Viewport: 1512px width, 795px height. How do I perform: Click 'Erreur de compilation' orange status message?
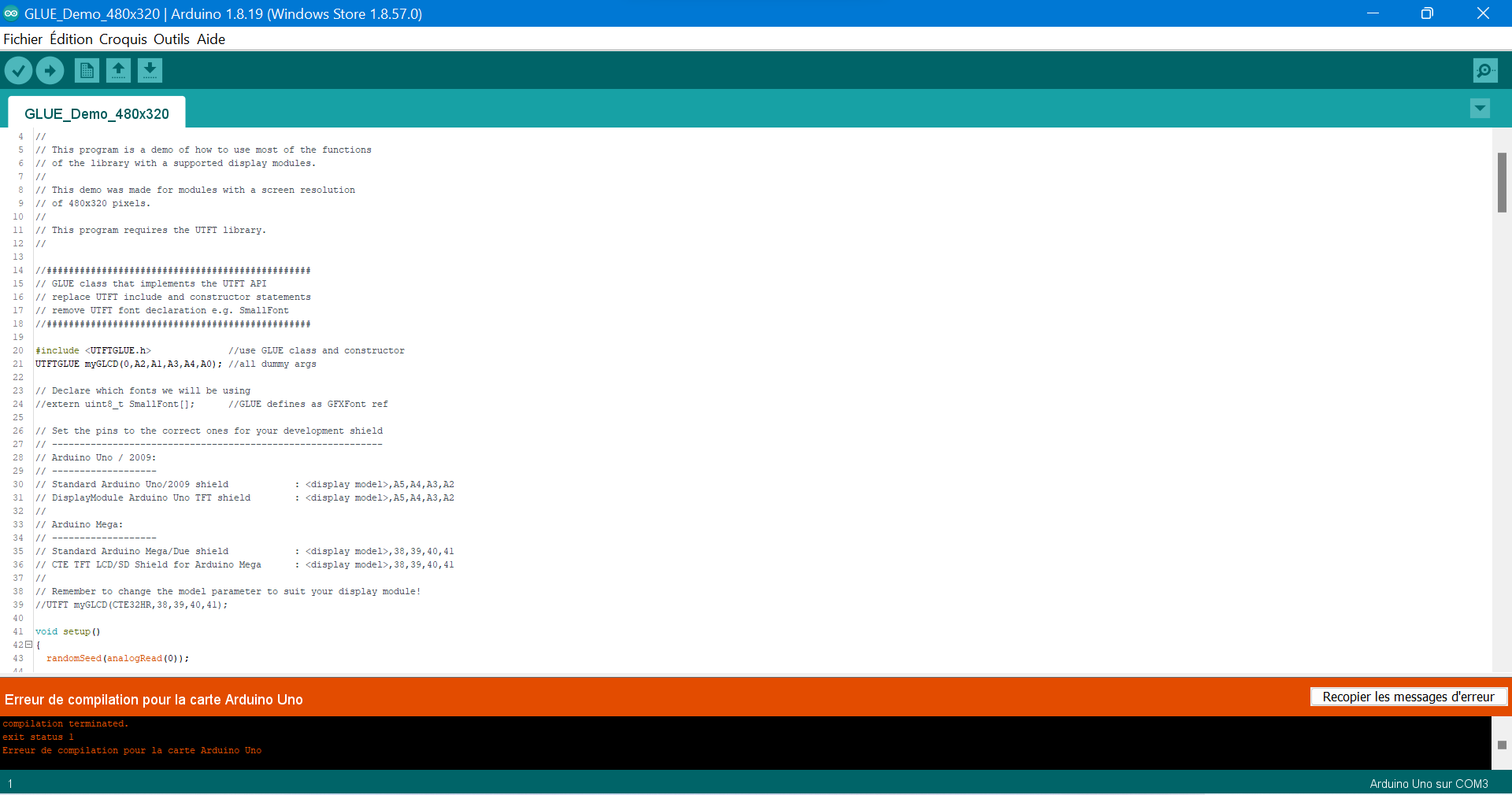click(154, 700)
